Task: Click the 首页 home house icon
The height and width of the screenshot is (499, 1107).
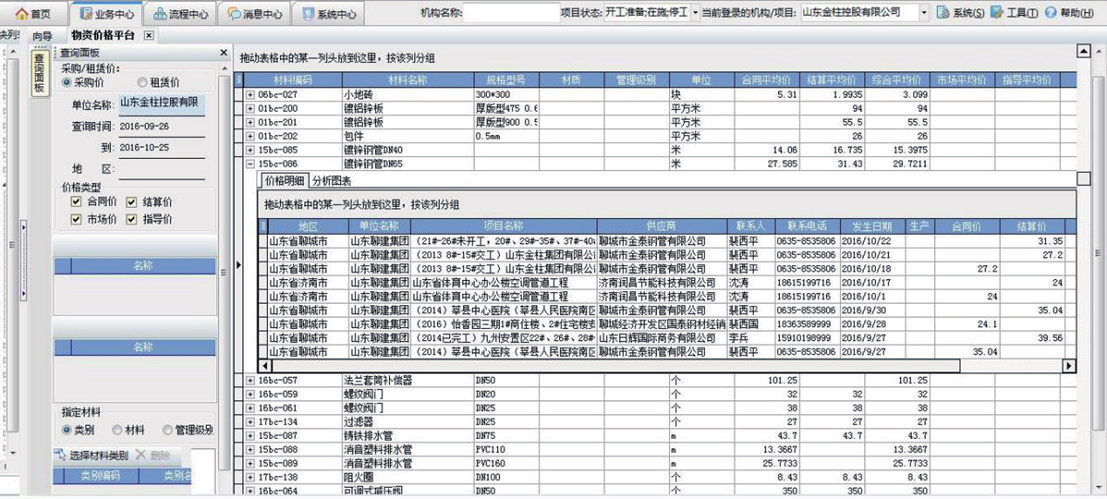Action: [x=20, y=14]
